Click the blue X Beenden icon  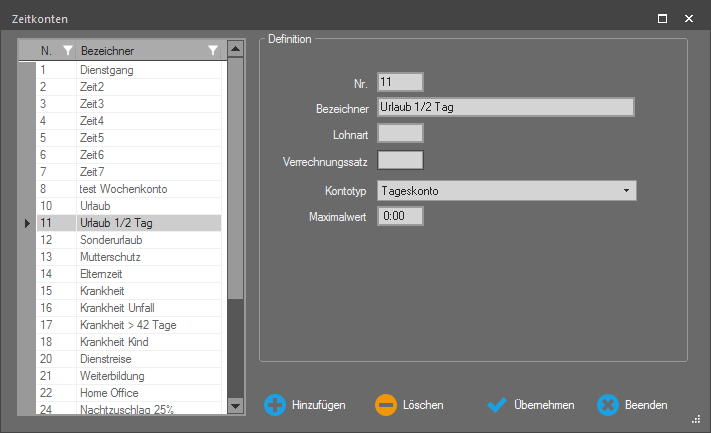tap(607, 405)
